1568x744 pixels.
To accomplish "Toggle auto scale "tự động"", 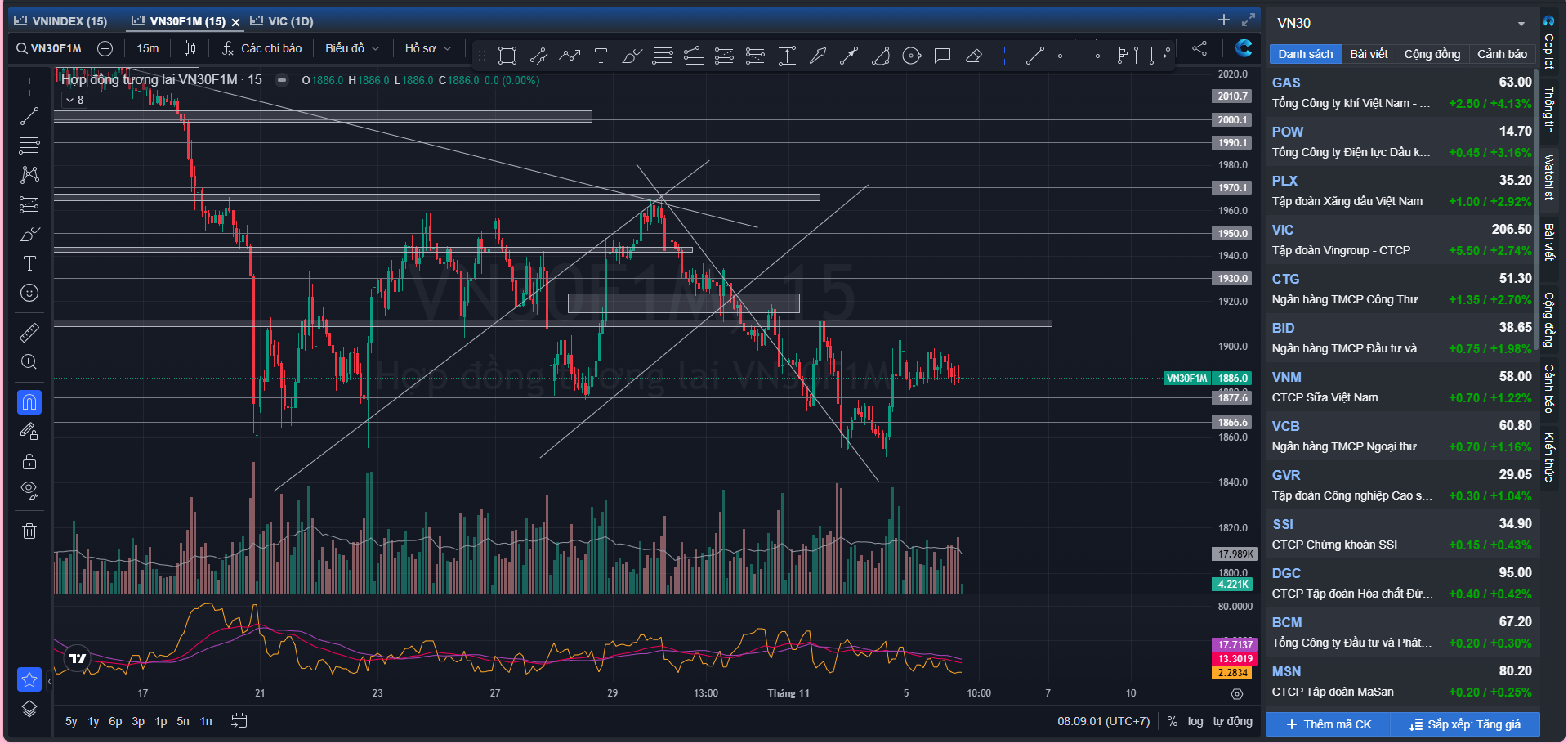I will click(x=1232, y=721).
